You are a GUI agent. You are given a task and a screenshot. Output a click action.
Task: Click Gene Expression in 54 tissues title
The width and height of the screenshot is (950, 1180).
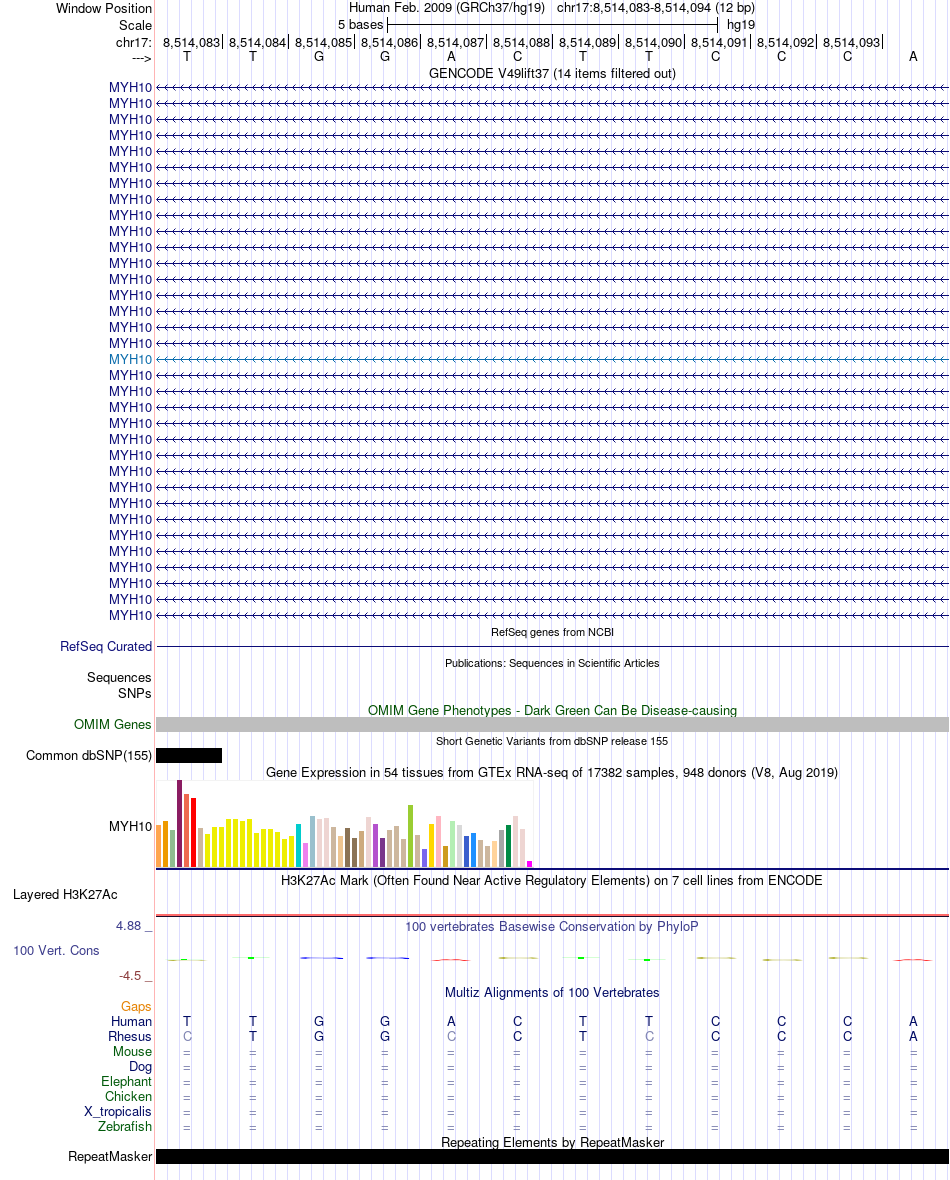[x=552, y=773]
